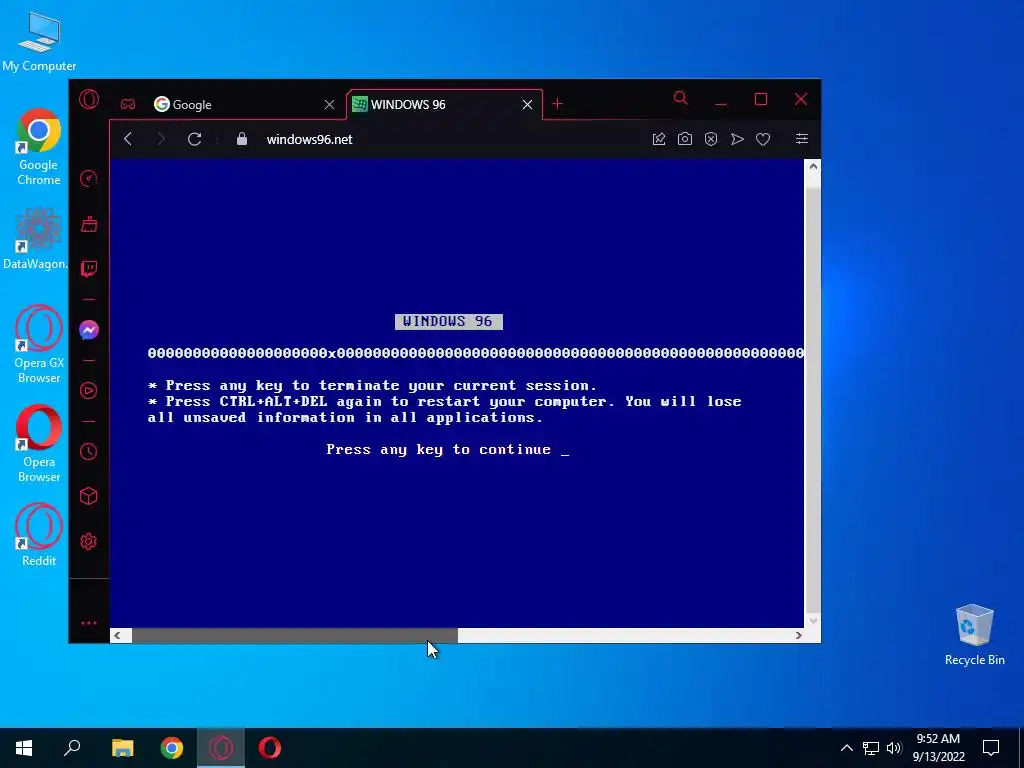This screenshot has height=768, width=1024.
Task: Open taskbar search magnifier
Action: pos(72,748)
